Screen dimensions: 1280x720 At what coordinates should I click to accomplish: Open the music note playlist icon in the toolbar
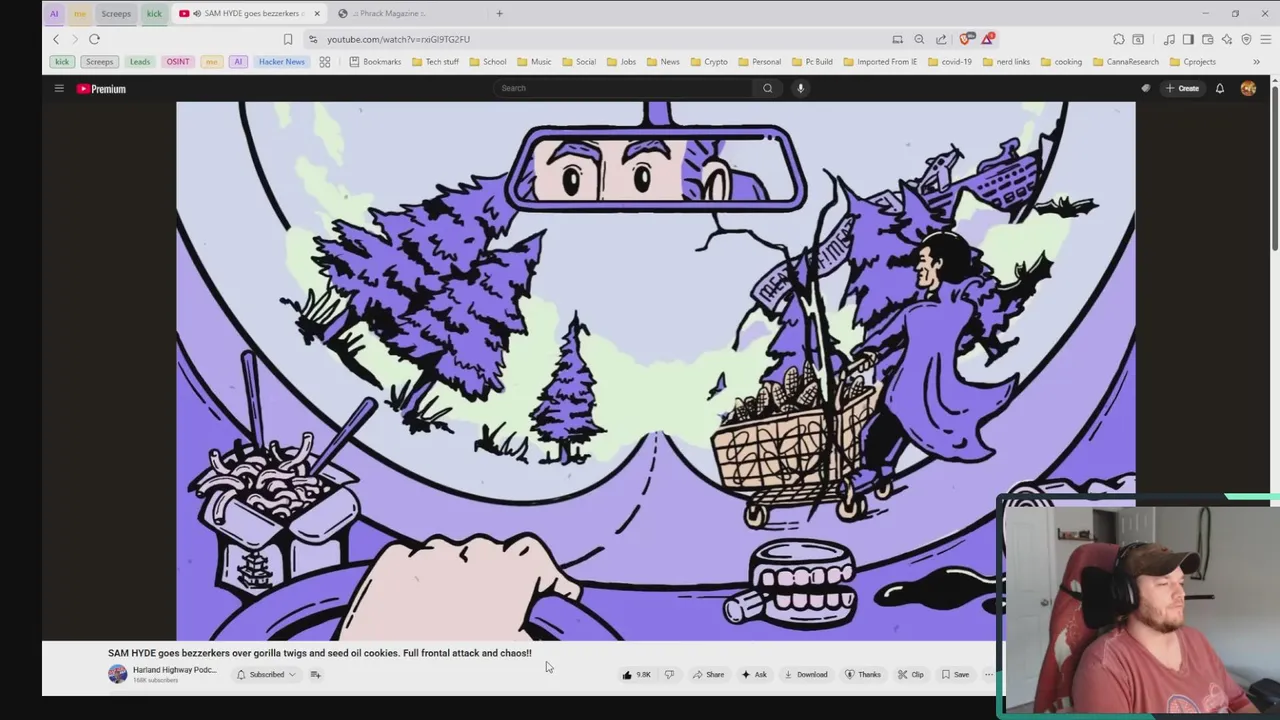pos(1169,39)
